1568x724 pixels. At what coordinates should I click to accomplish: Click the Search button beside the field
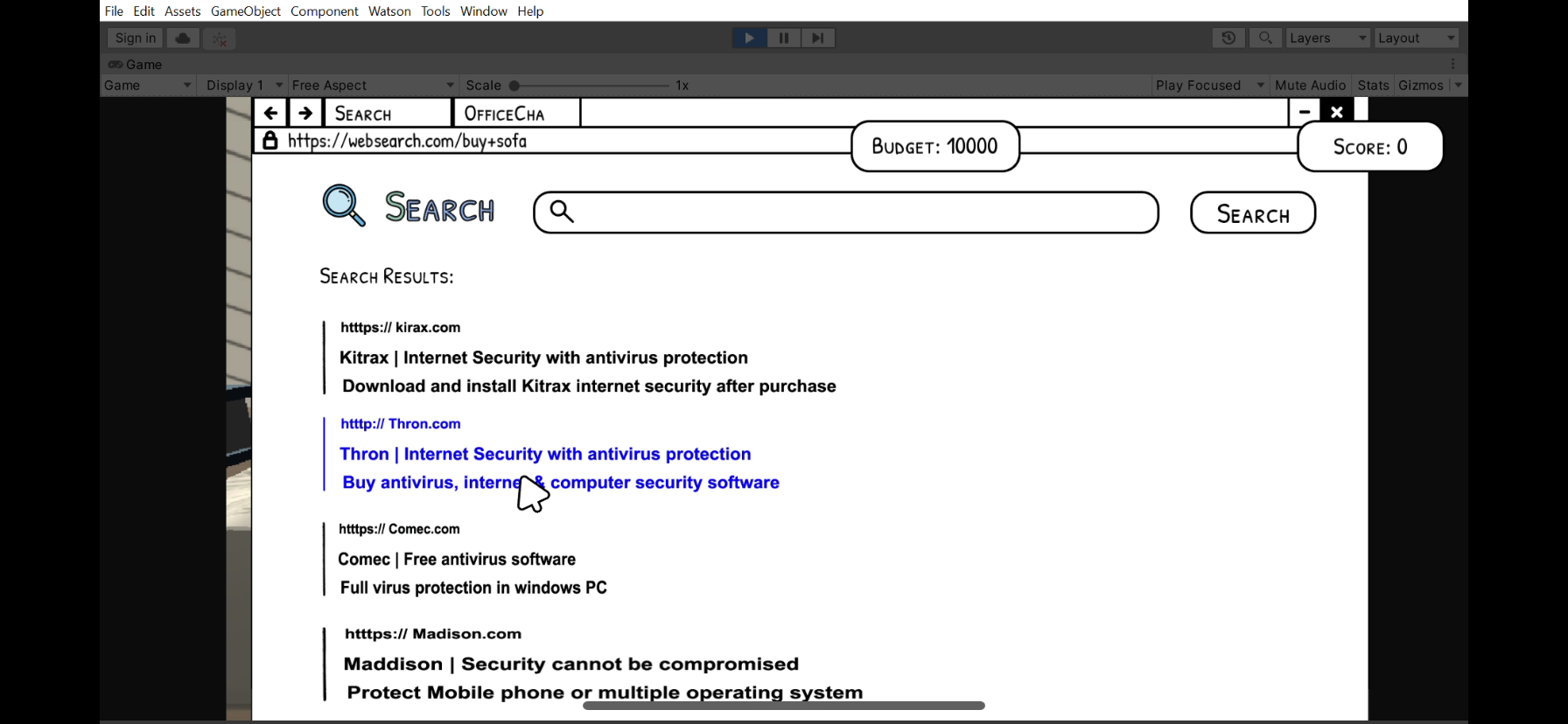click(x=1253, y=213)
